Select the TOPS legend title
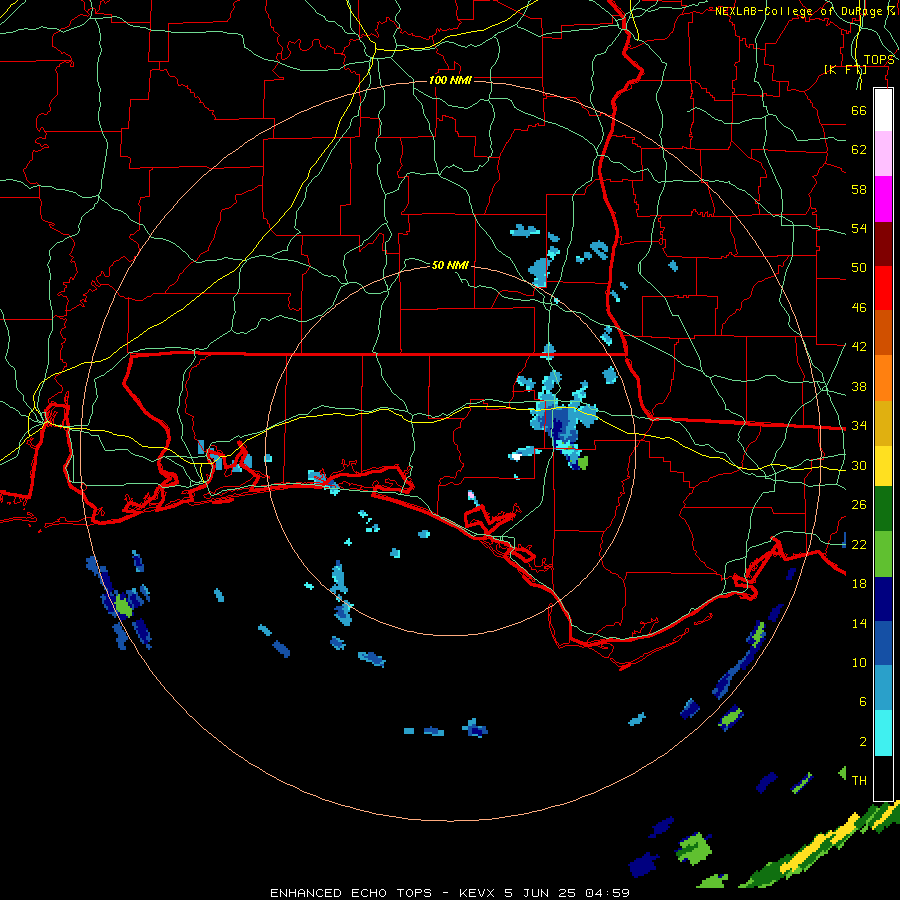This screenshot has width=900, height=900. pos(879,60)
